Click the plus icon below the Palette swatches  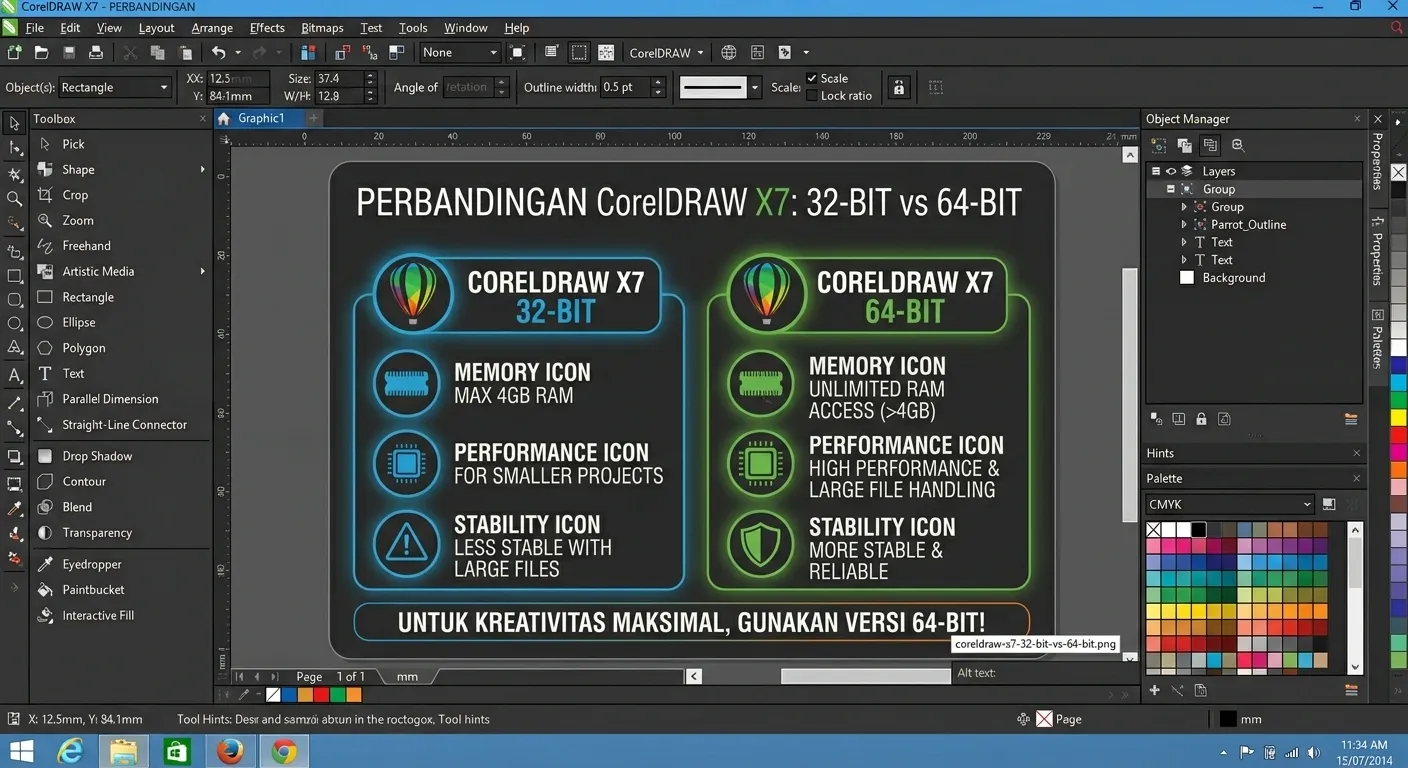coord(1154,690)
